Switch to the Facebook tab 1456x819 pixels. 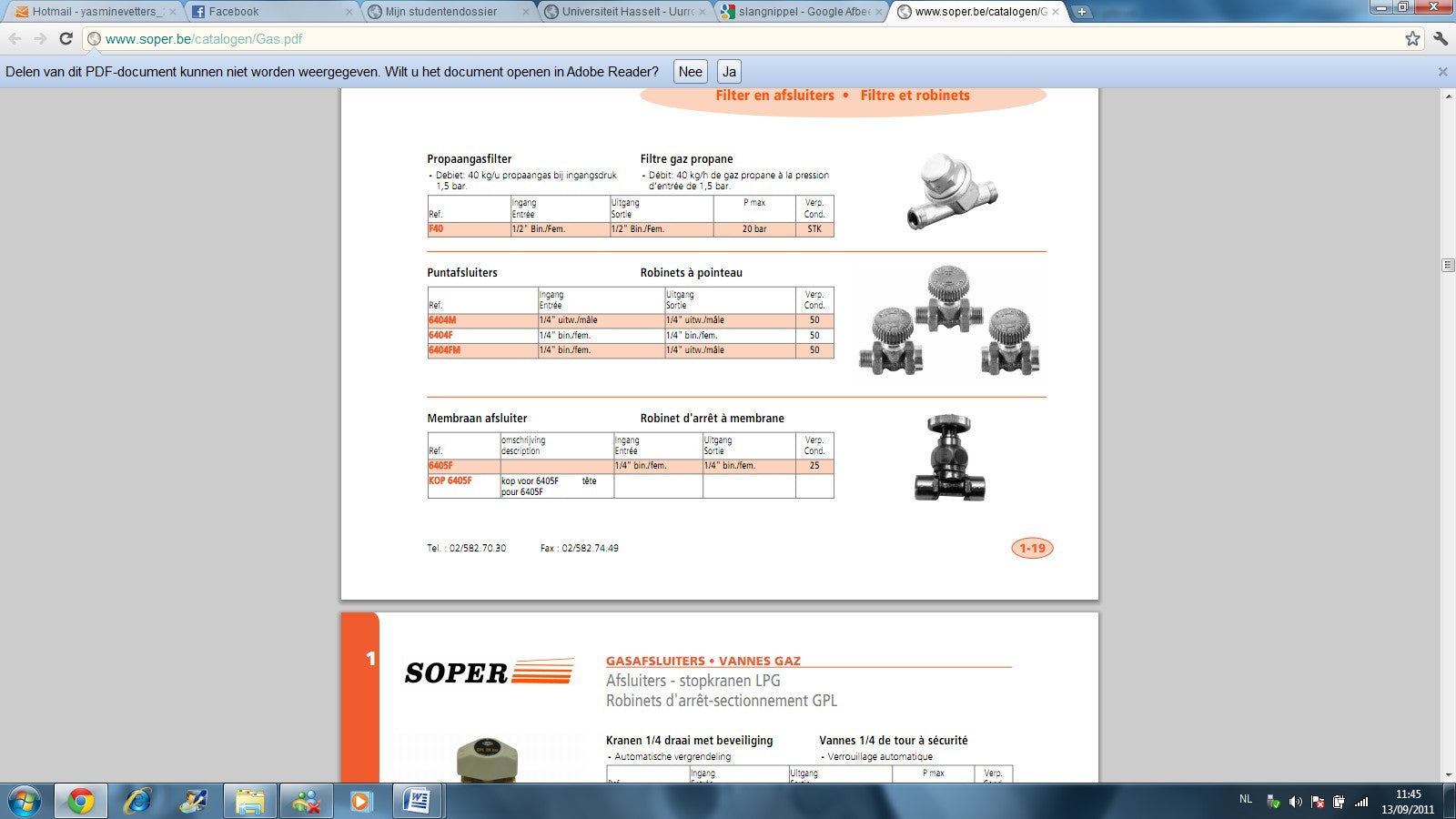point(234,12)
